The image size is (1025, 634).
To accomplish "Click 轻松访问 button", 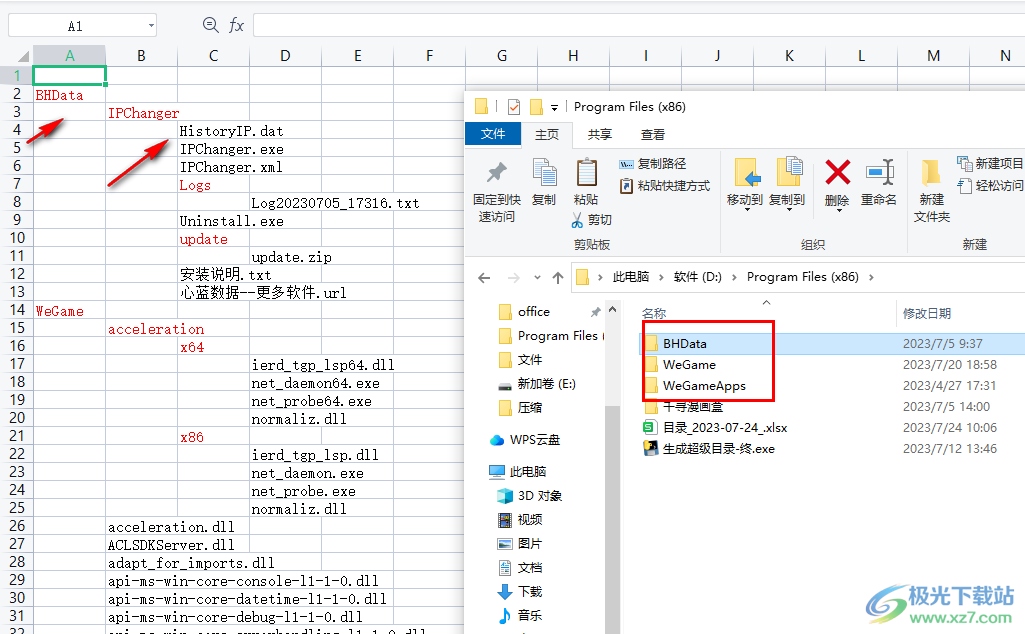I will click(990, 186).
